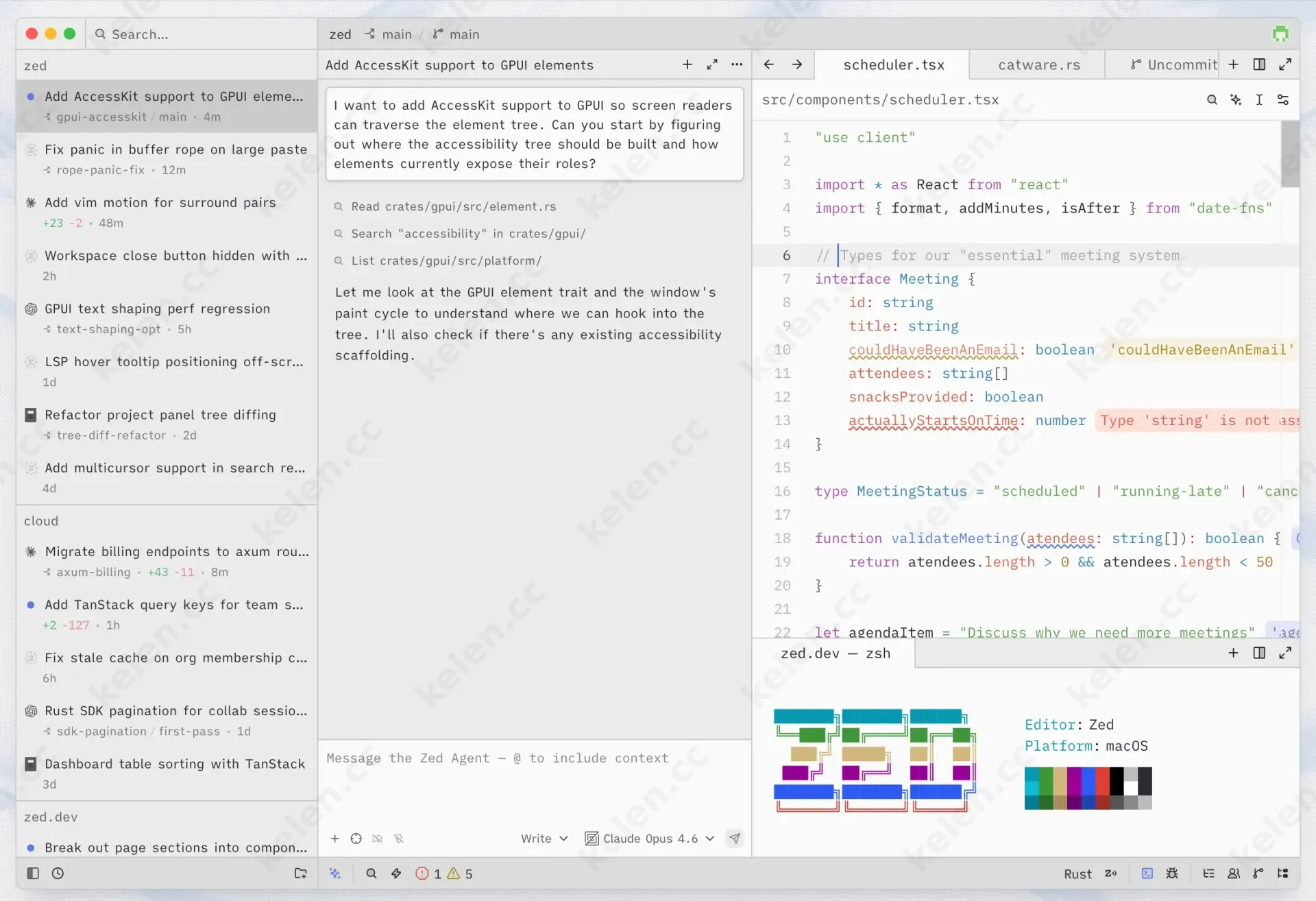
Task: Click the bright red block in the terminal palette
Action: [1101, 780]
